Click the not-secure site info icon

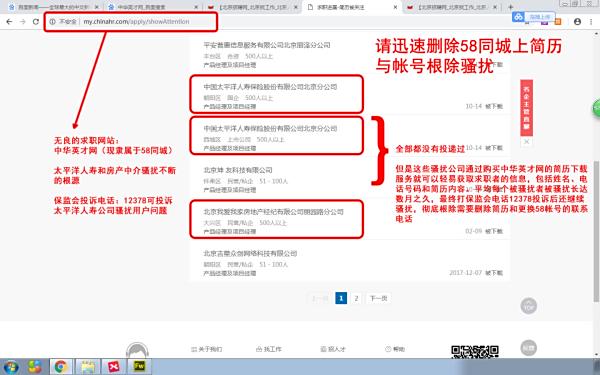52,22
